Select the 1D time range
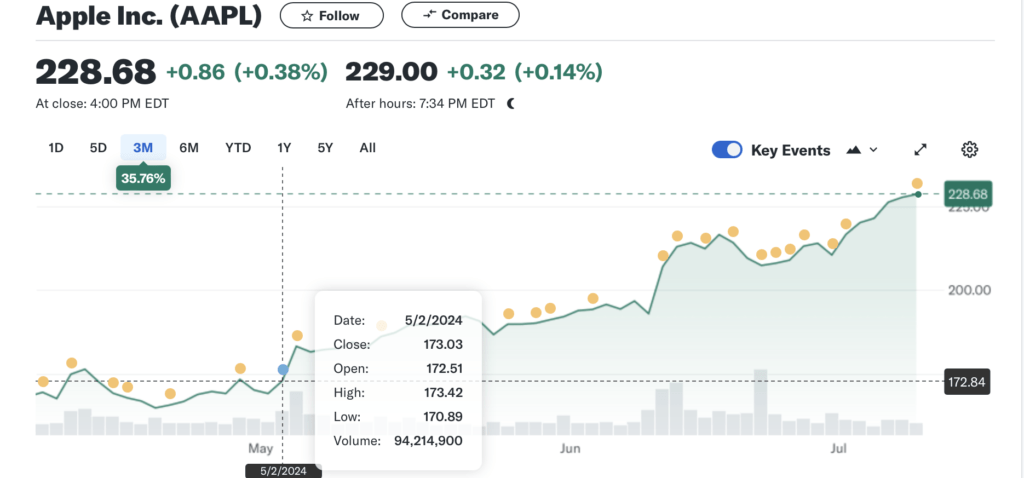 coord(56,148)
